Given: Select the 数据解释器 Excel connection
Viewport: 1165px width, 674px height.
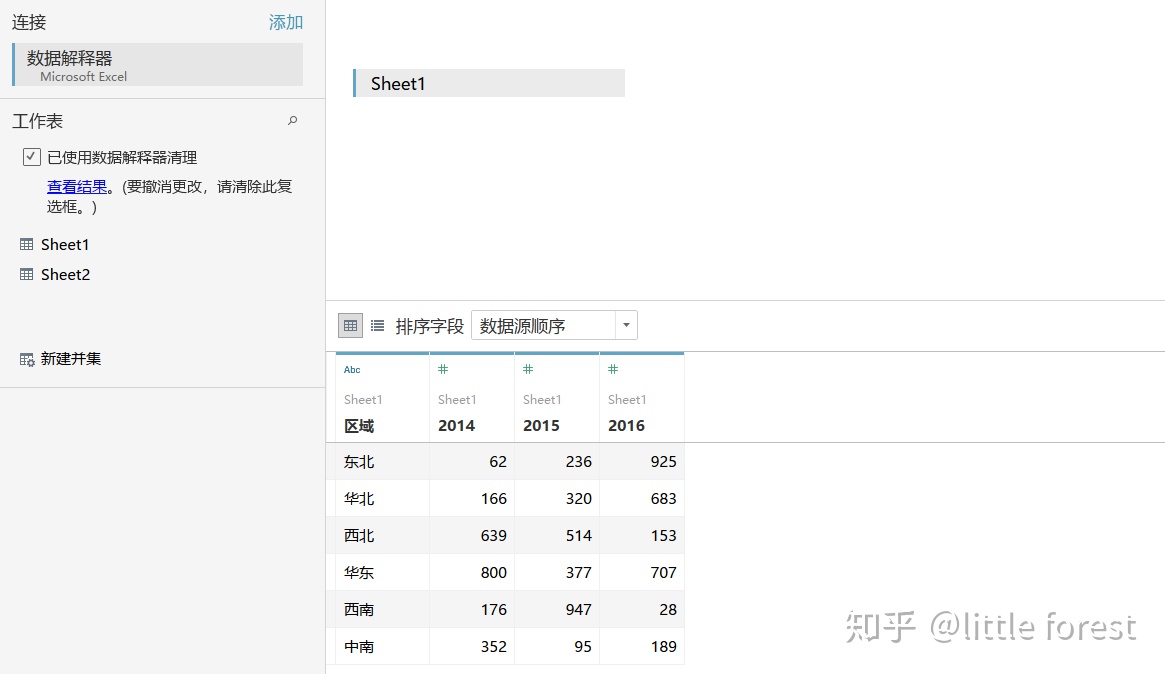Looking at the screenshot, I should pyautogui.click(x=158, y=65).
